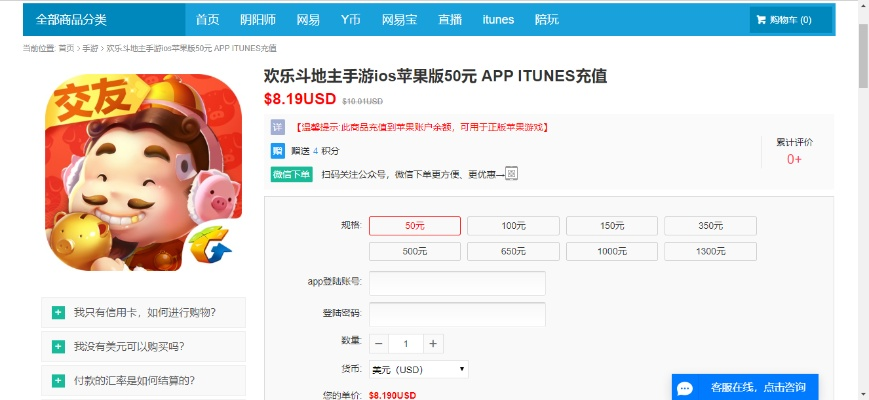
Task: Open the 直播 navigation item
Action: [x=450, y=20]
